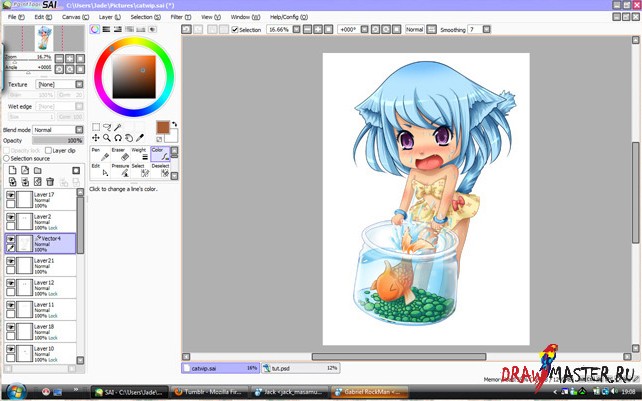
Task: Choose the vector Pressure tool
Action: 120,170
